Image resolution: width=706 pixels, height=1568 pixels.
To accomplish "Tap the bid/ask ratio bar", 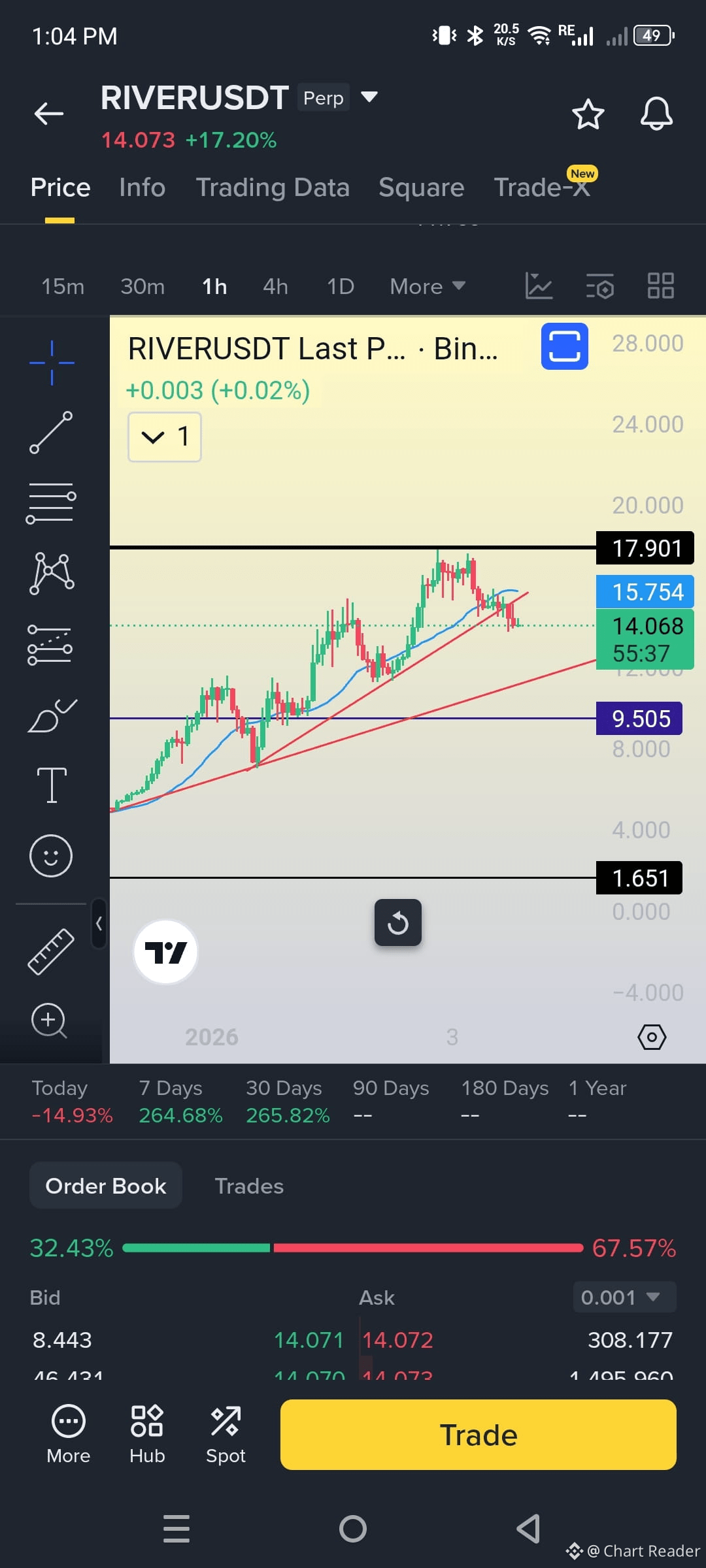I will point(353,1248).
